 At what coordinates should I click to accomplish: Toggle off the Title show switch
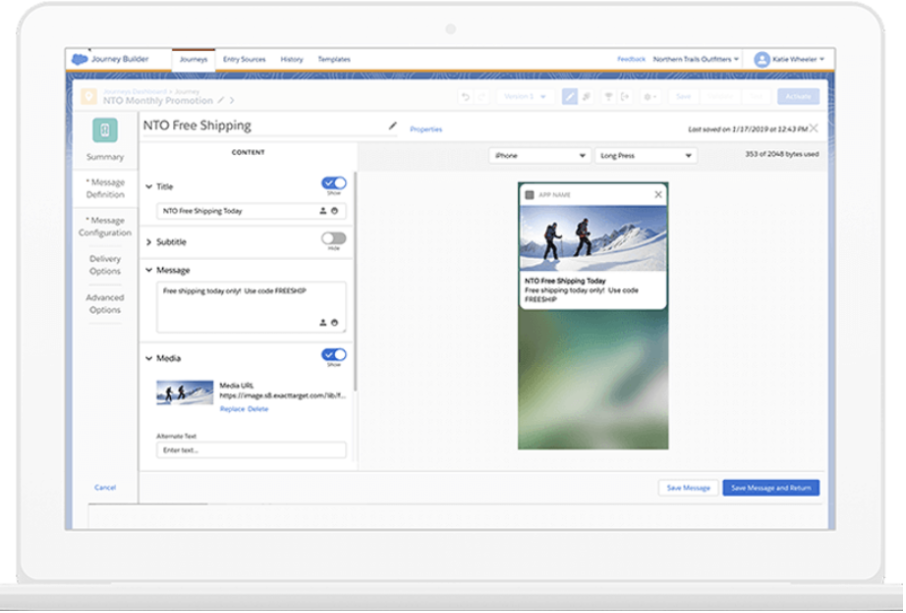tap(334, 183)
